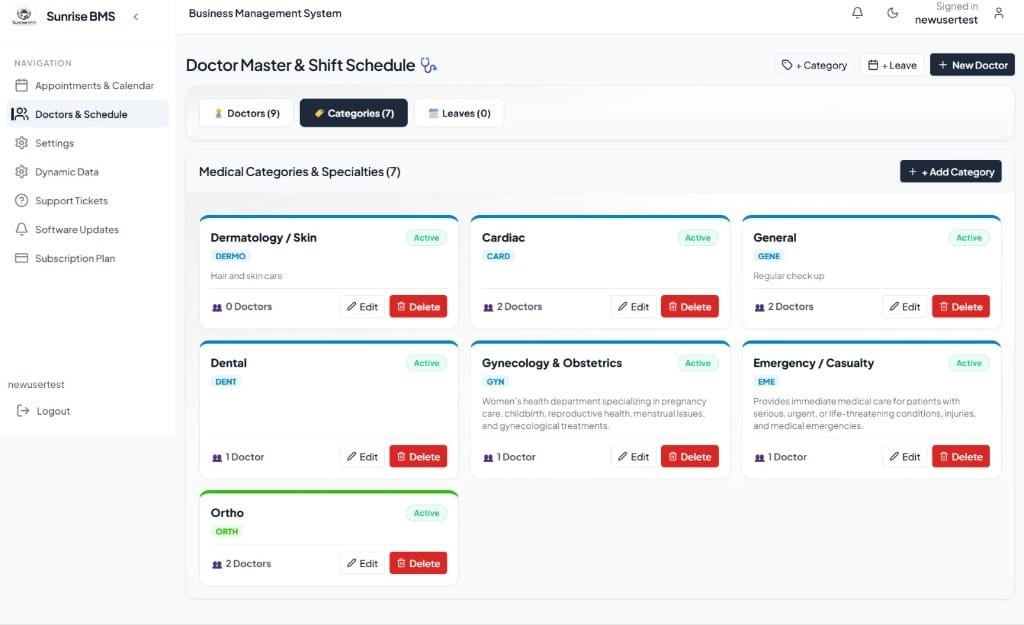Click the stethoscope icon beside the page title

[428, 65]
